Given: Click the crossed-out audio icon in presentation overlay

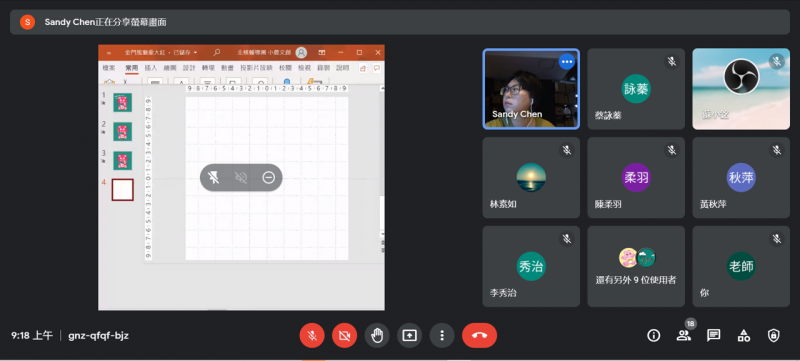Looking at the screenshot, I should pos(241,177).
